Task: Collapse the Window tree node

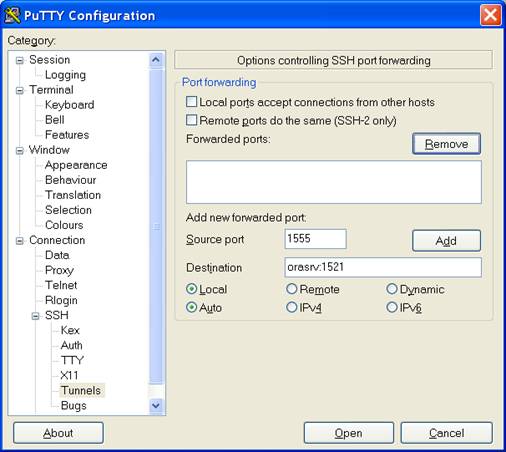Action: pyautogui.click(x=20, y=151)
